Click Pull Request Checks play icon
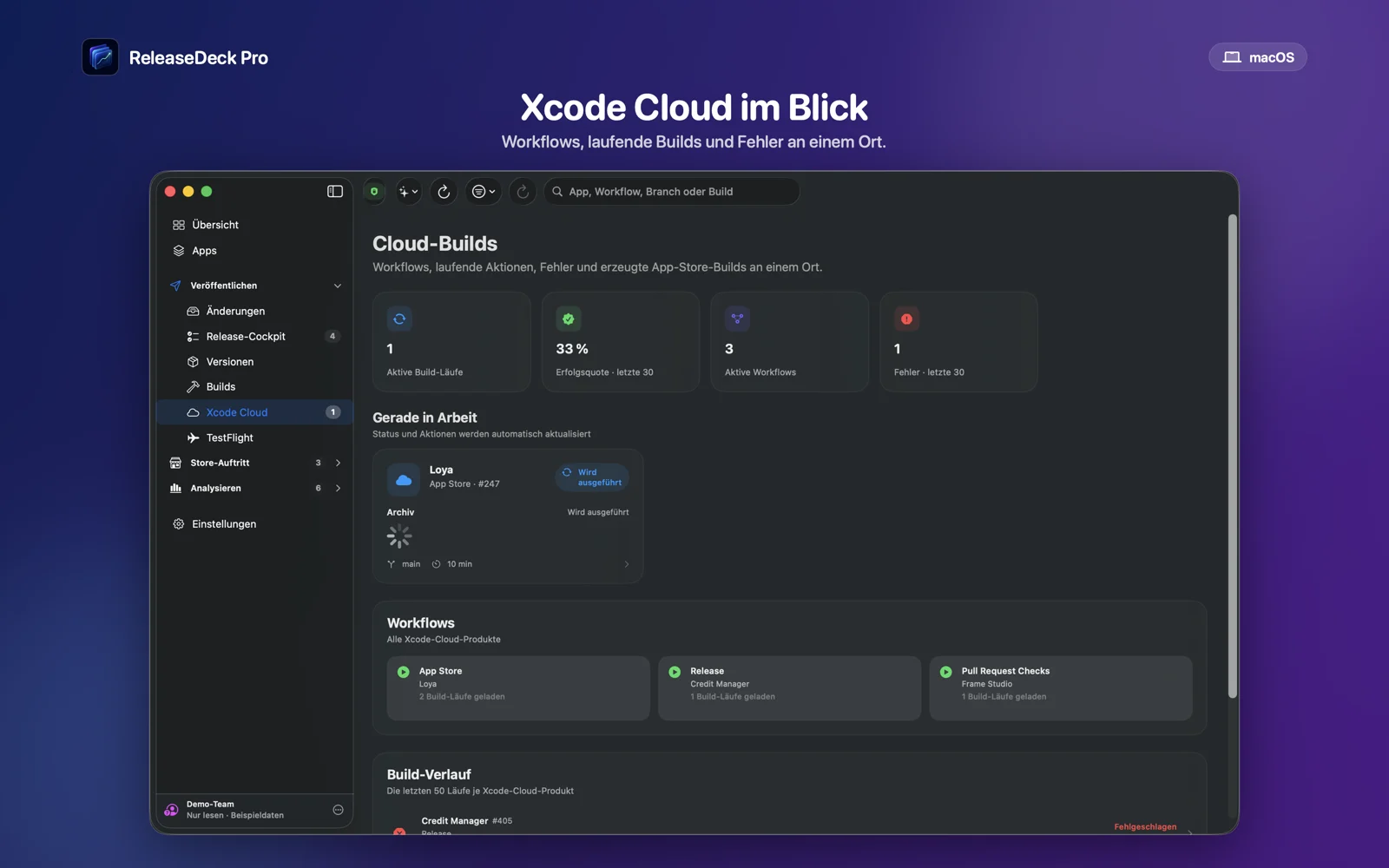This screenshot has height=868, width=1389. tap(946, 672)
